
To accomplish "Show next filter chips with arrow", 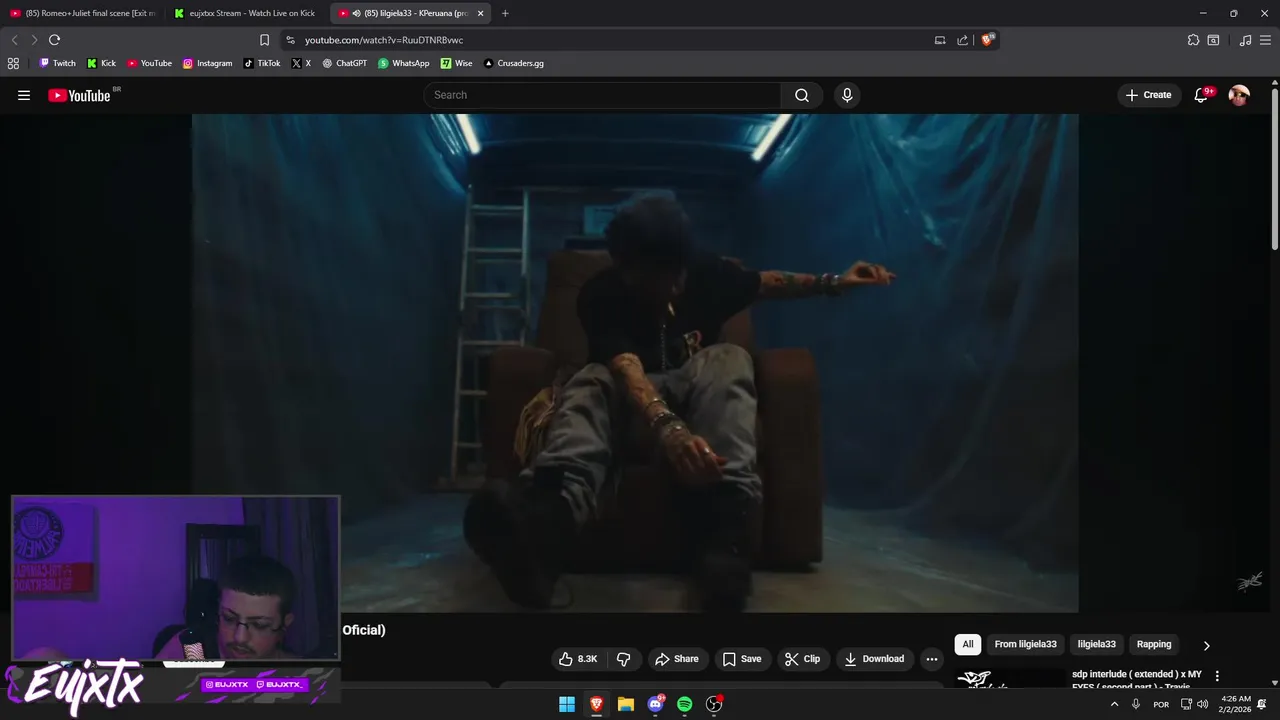I will point(1206,645).
